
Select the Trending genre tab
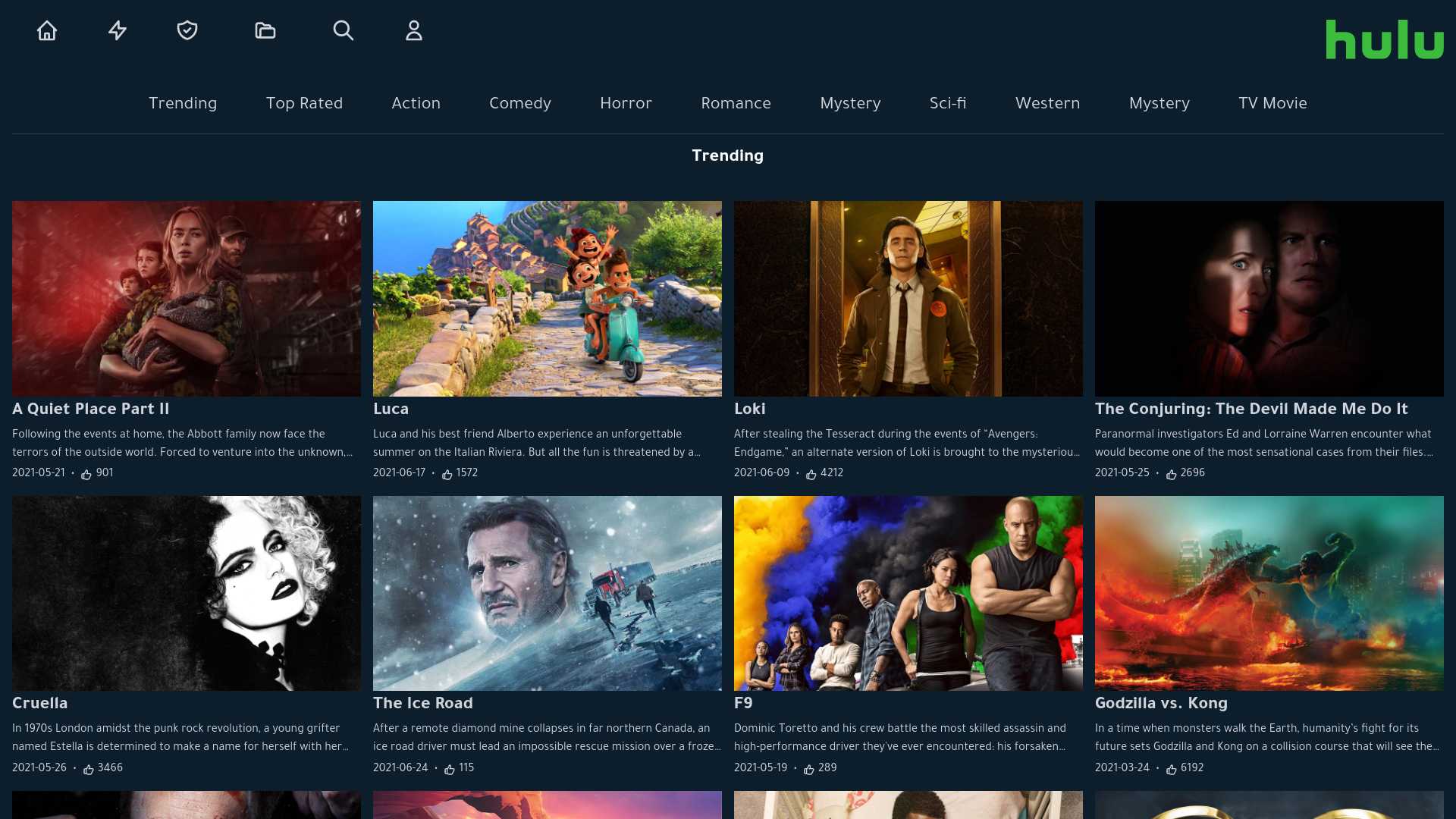coord(183,103)
